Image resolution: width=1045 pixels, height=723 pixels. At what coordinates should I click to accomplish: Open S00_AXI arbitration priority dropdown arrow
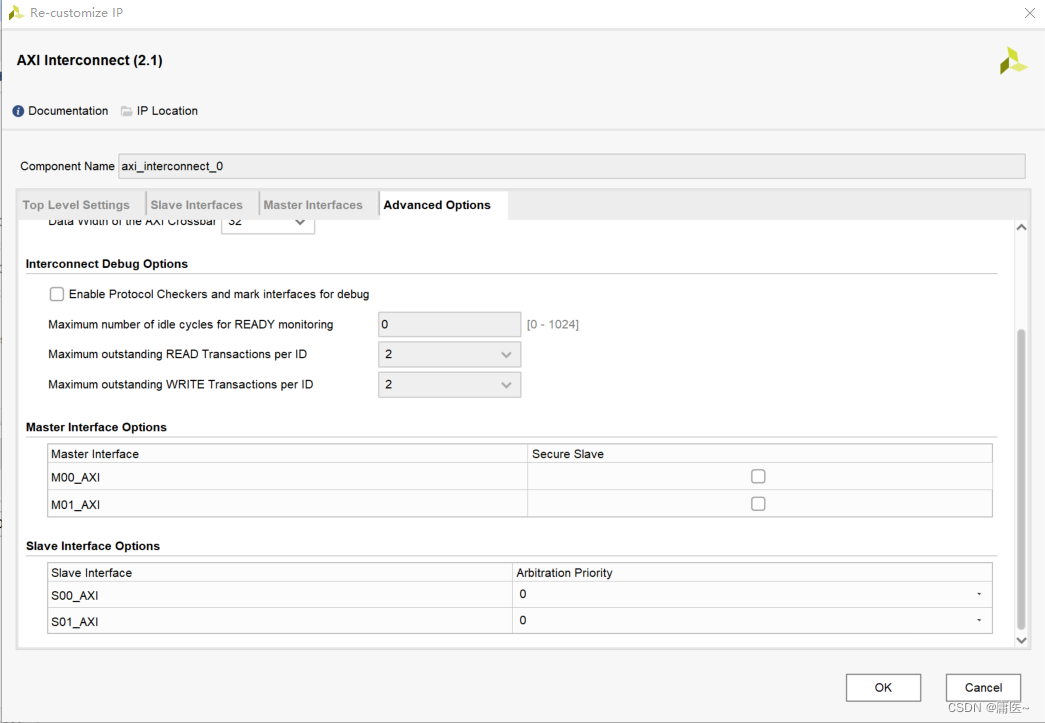tap(979, 595)
